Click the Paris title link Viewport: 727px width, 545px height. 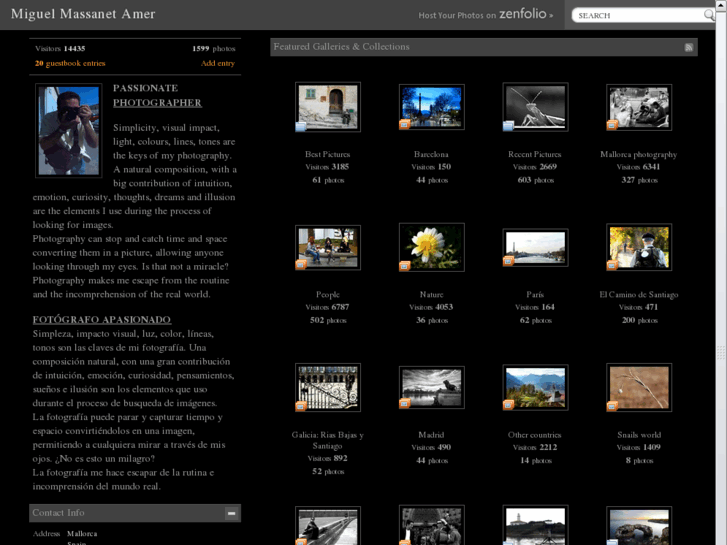coord(535,295)
